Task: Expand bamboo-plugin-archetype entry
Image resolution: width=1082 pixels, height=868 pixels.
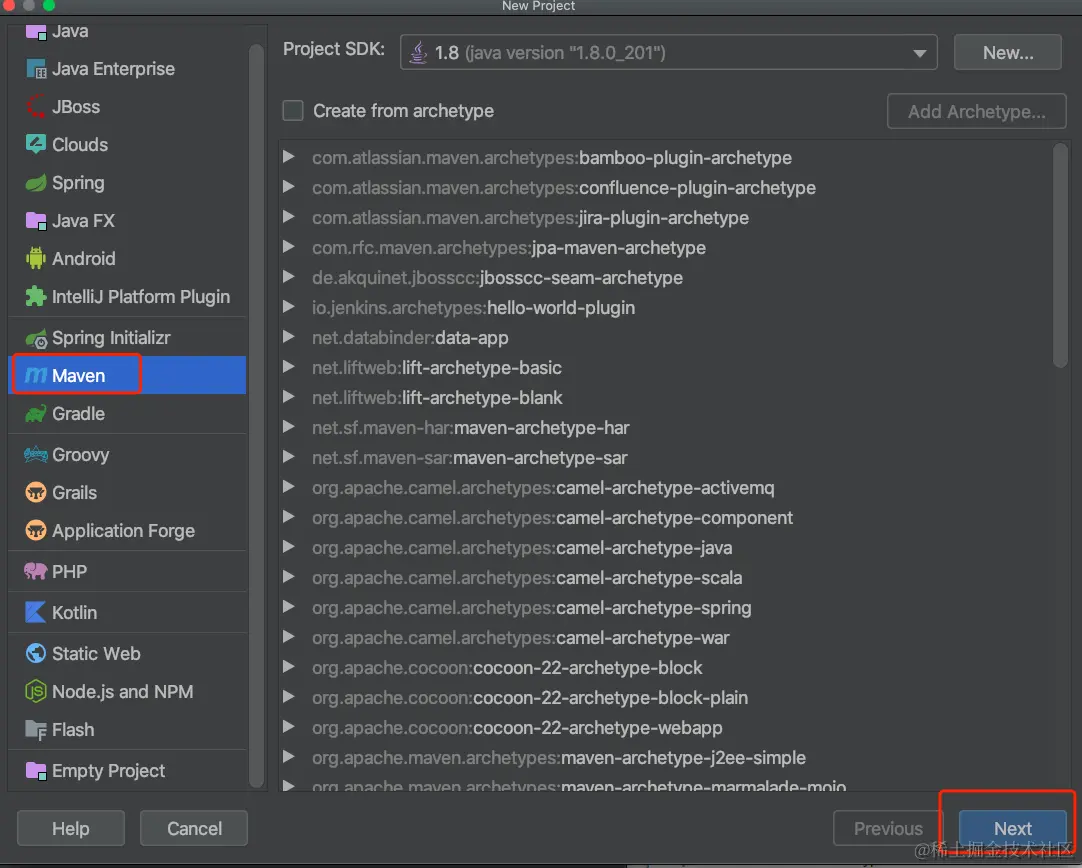Action: pos(289,157)
